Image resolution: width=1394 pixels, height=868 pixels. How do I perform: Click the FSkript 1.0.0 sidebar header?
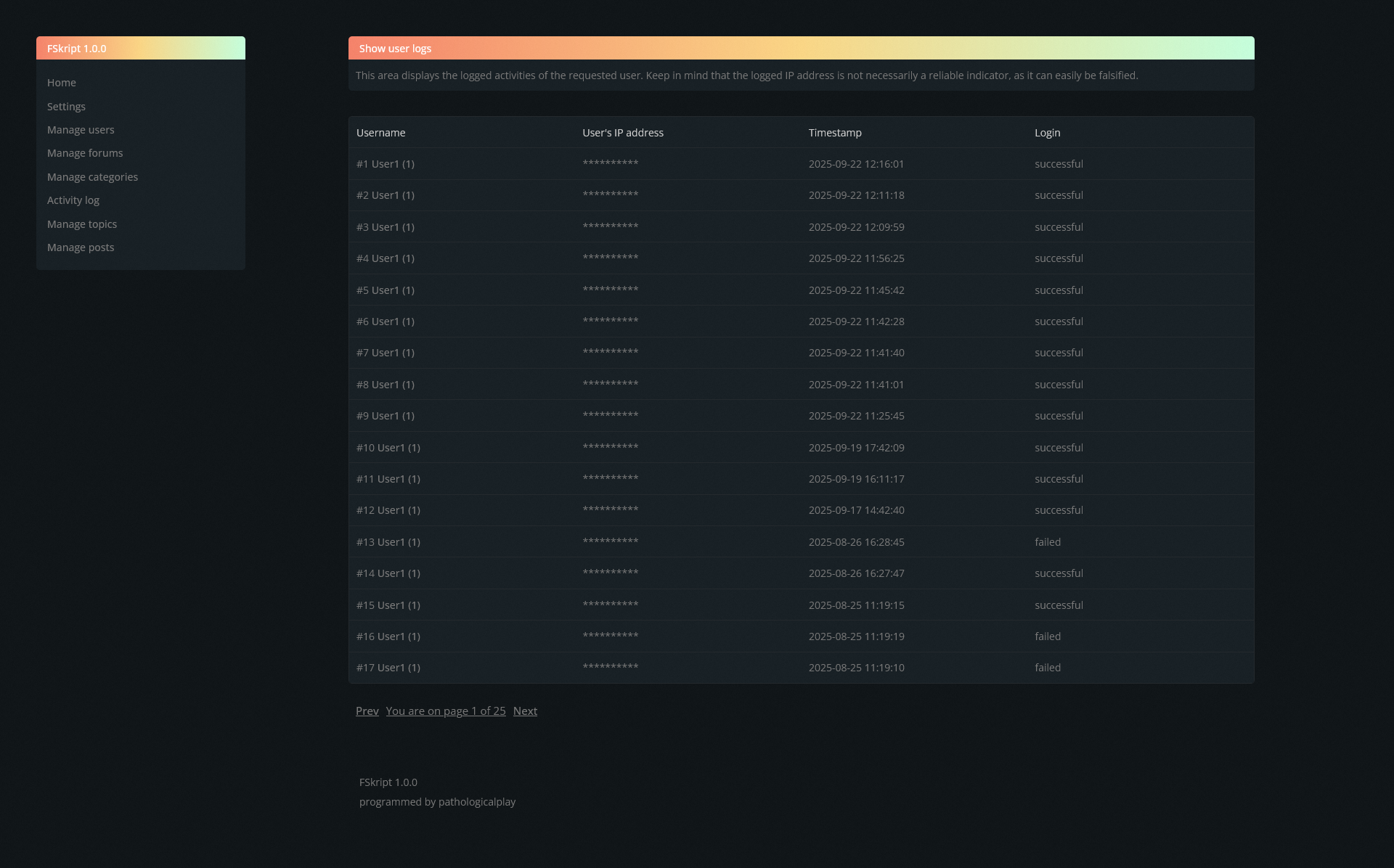(77, 49)
